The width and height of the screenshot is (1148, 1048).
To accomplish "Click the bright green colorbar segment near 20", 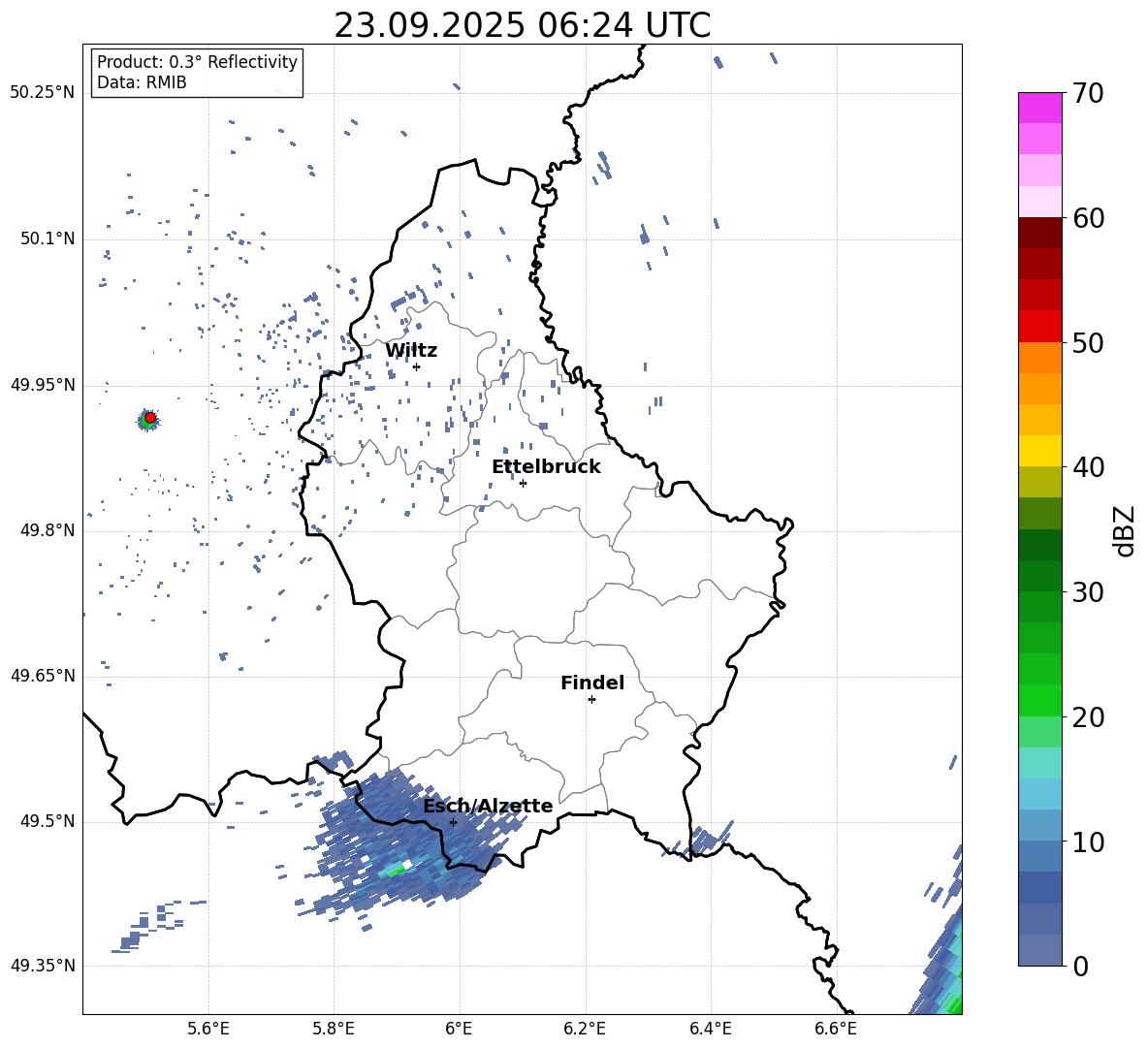I will click(1040, 700).
